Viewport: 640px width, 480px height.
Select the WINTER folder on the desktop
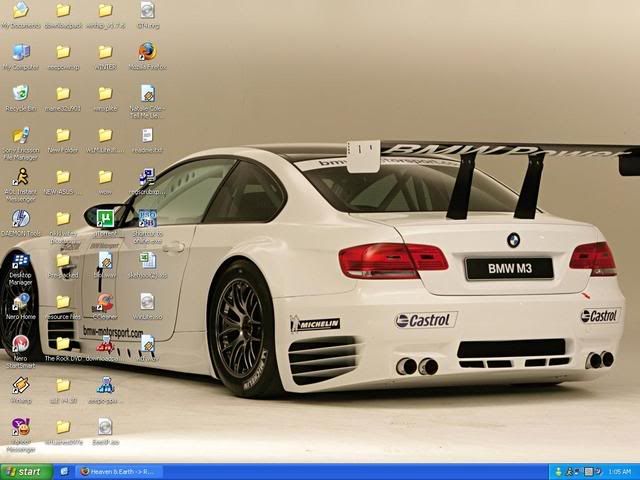tap(105, 52)
